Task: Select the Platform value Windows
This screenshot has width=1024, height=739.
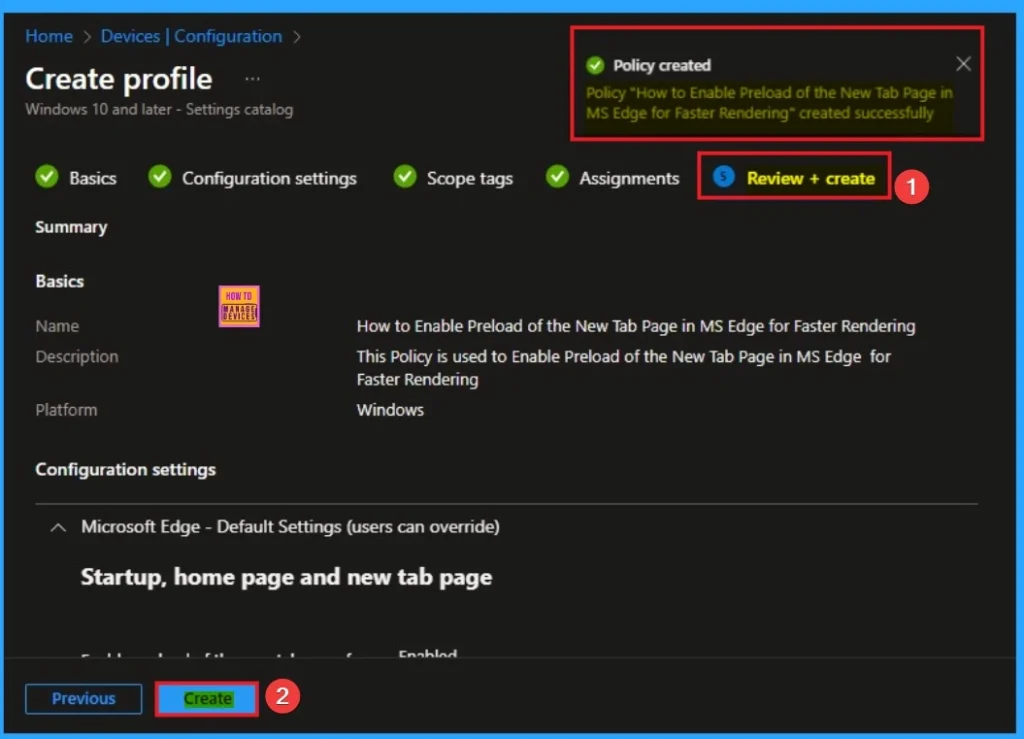Action: [x=390, y=410]
